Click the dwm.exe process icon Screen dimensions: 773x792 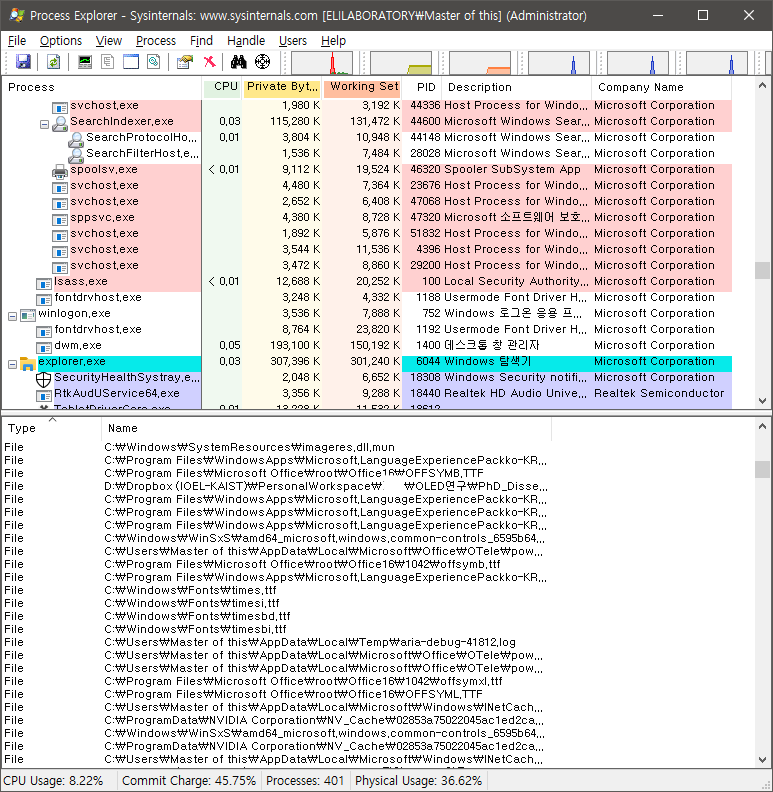pyautogui.click(x=43, y=348)
